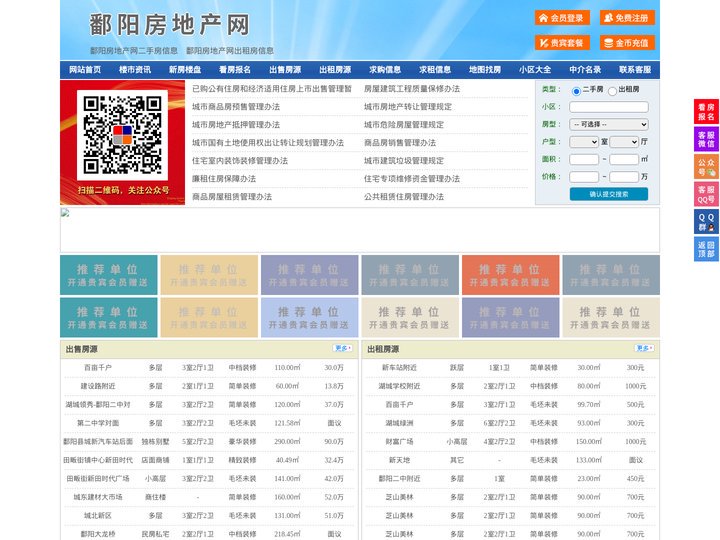Focus the maximum 价格 input

click(x=624, y=177)
